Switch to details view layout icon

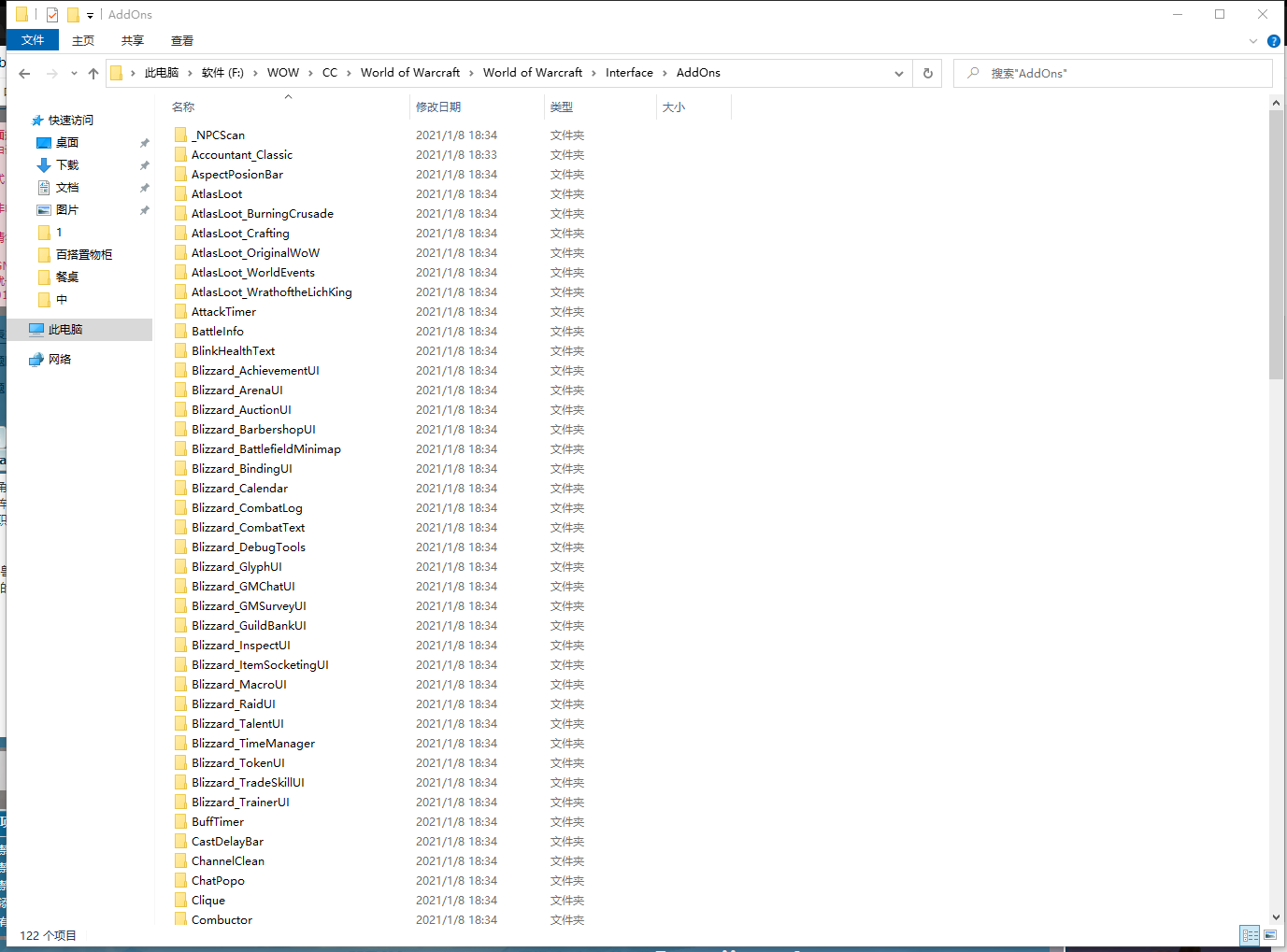[1250, 934]
